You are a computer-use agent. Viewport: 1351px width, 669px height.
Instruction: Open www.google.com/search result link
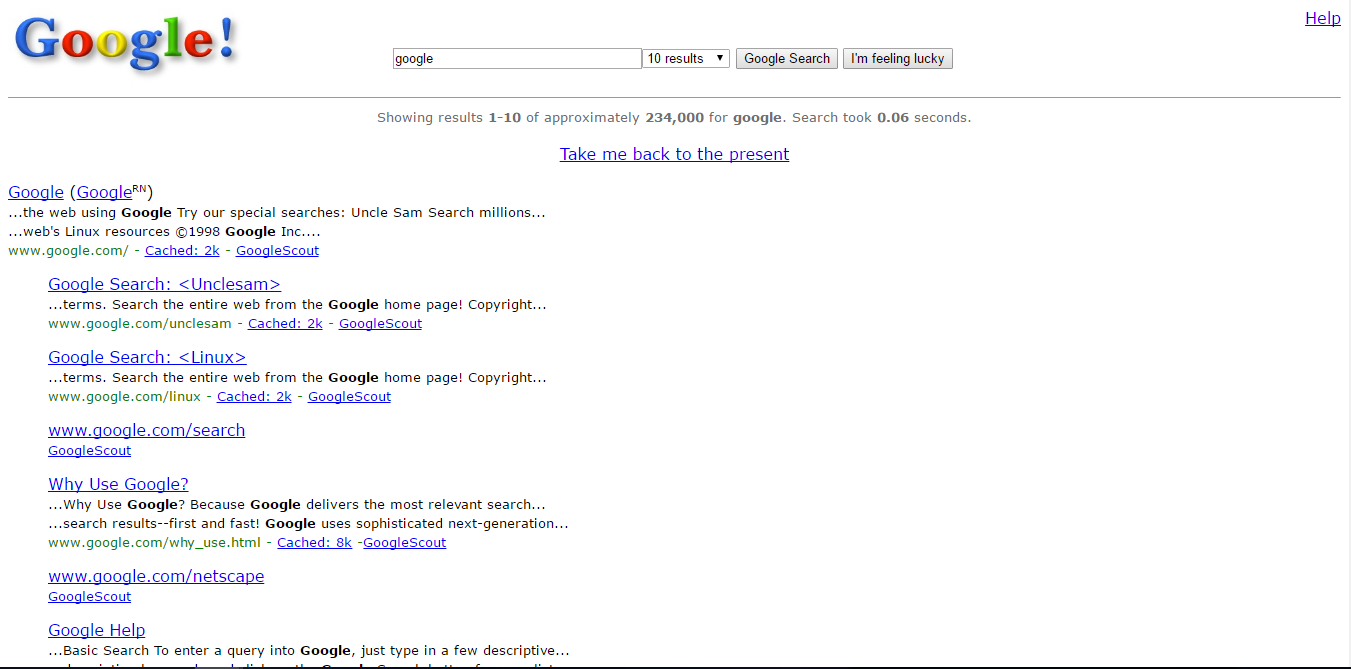[x=146, y=430]
